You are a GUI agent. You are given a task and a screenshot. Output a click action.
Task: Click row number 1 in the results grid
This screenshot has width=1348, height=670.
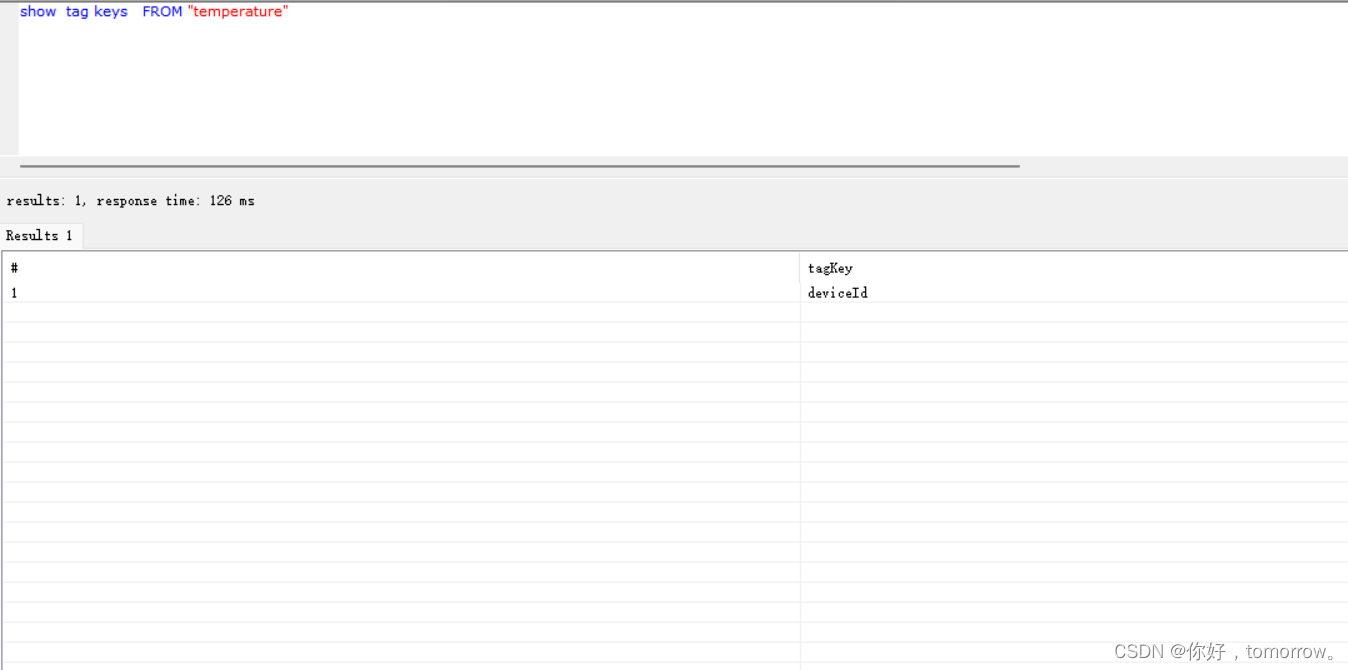pyautogui.click(x=14, y=292)
